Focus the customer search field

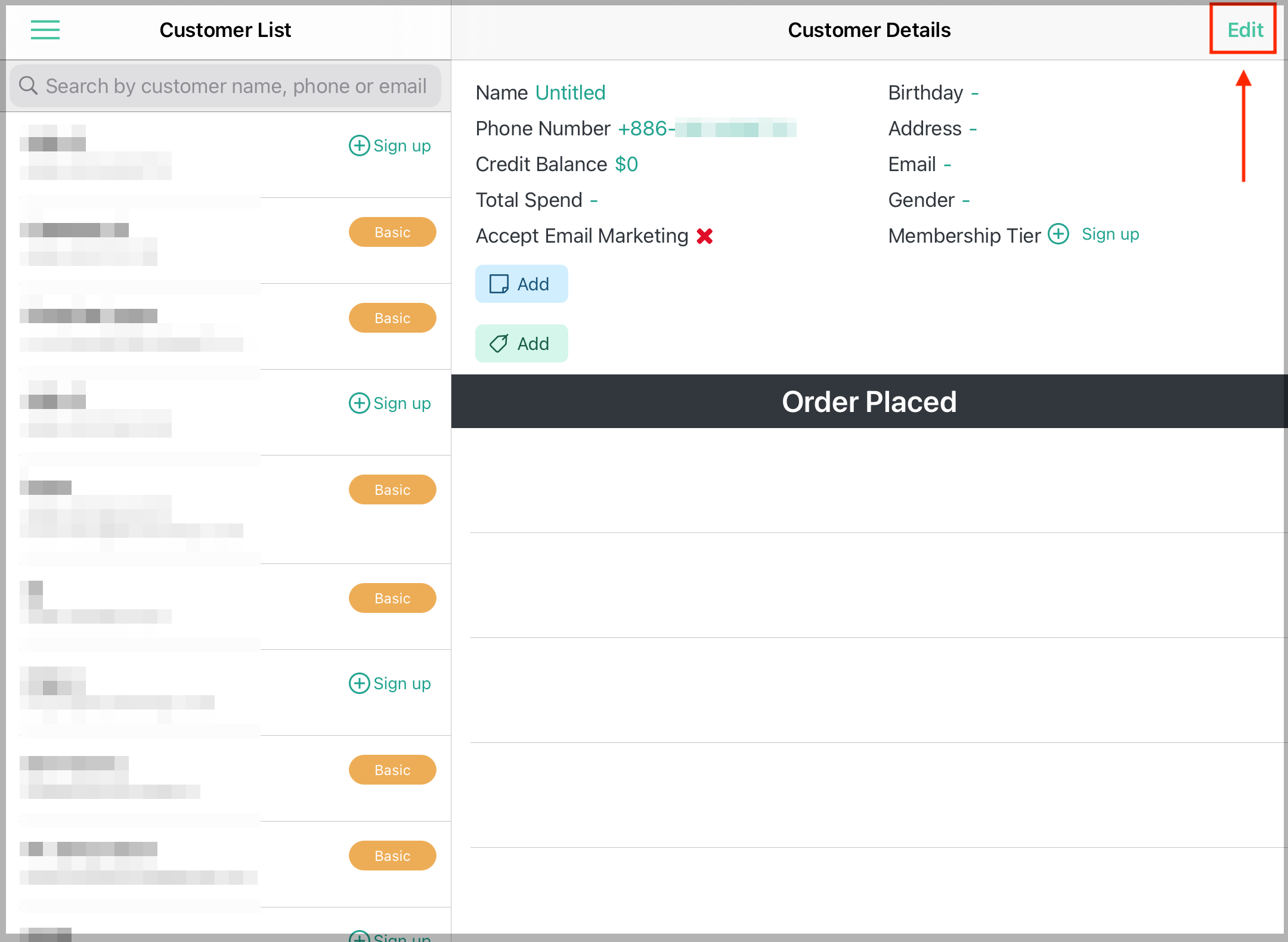click(x=225, y=86)
